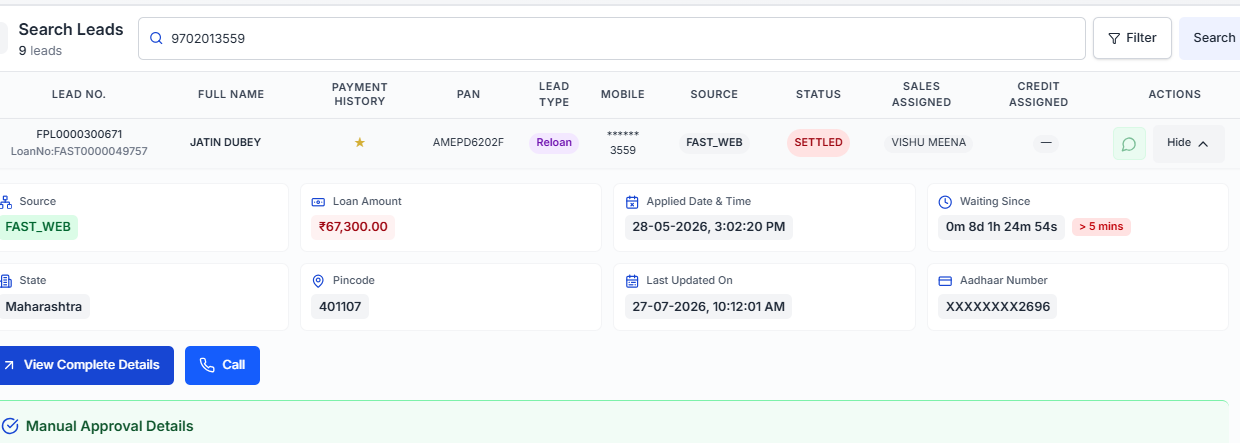The image size is (1240, 443).
Task: Click the PAN column header
Action: coord(468,94)
